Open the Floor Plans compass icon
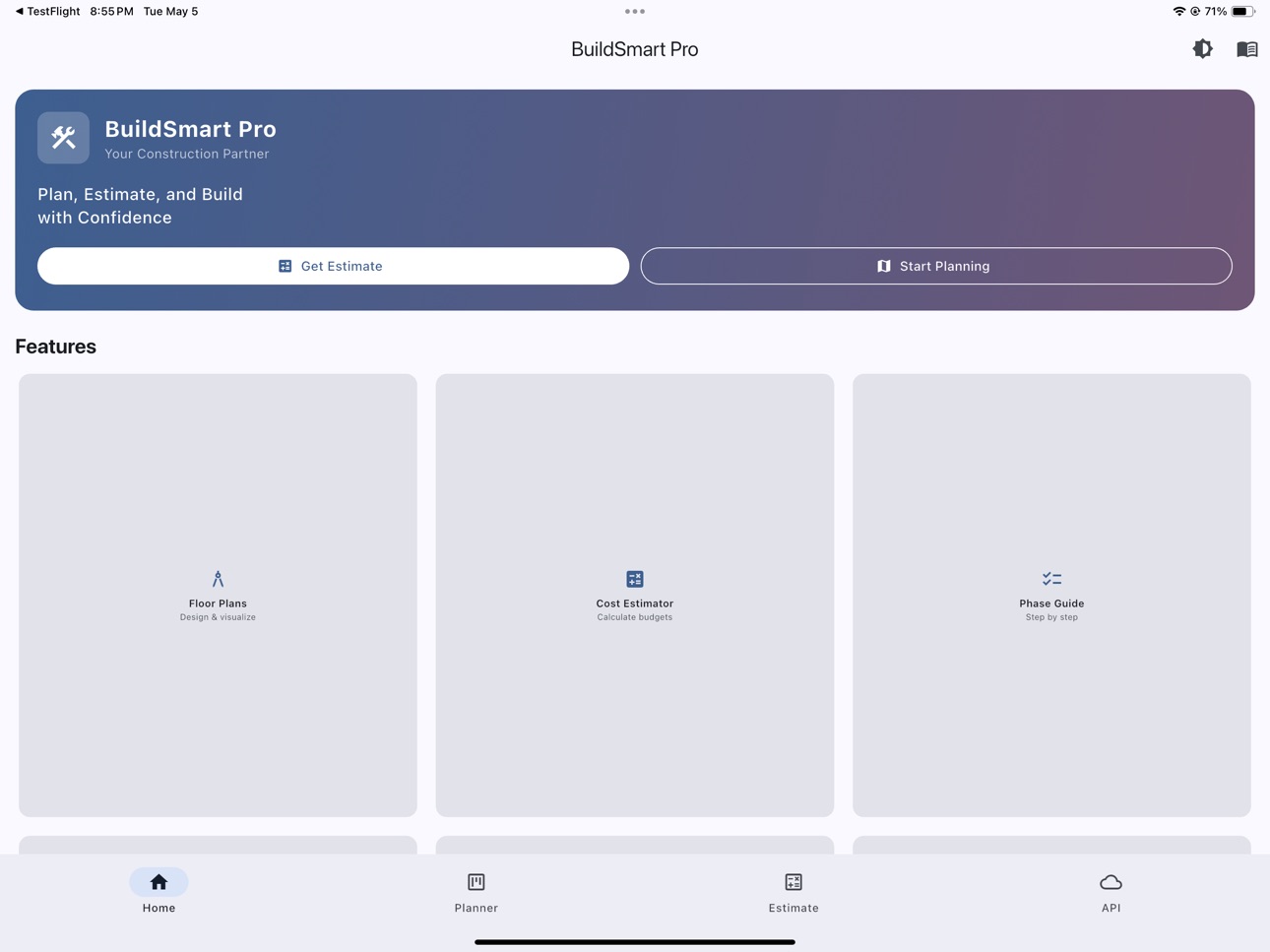Screen dimensions: 1270x952 point(218,579)
